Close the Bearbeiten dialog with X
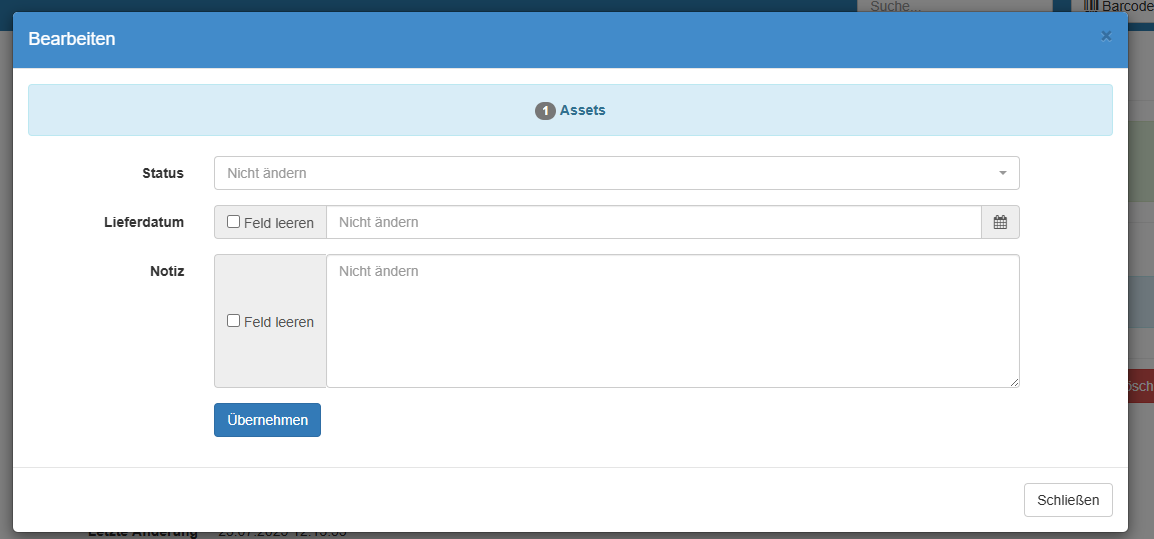This screenshot has width=1154, height=539. [x=1106, y=36]
